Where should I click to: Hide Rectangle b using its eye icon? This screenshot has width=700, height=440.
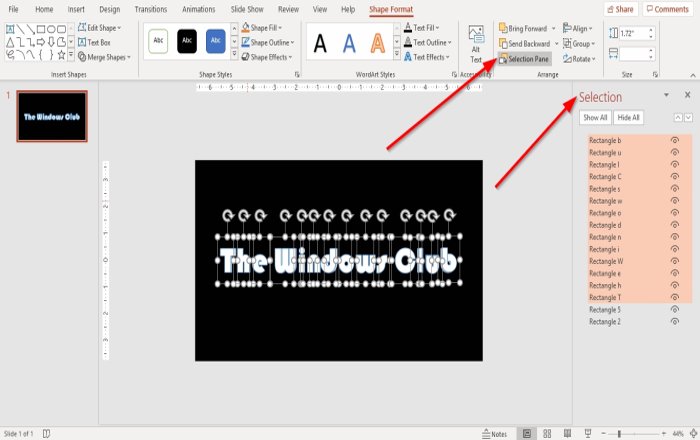[x=675, y=140]
